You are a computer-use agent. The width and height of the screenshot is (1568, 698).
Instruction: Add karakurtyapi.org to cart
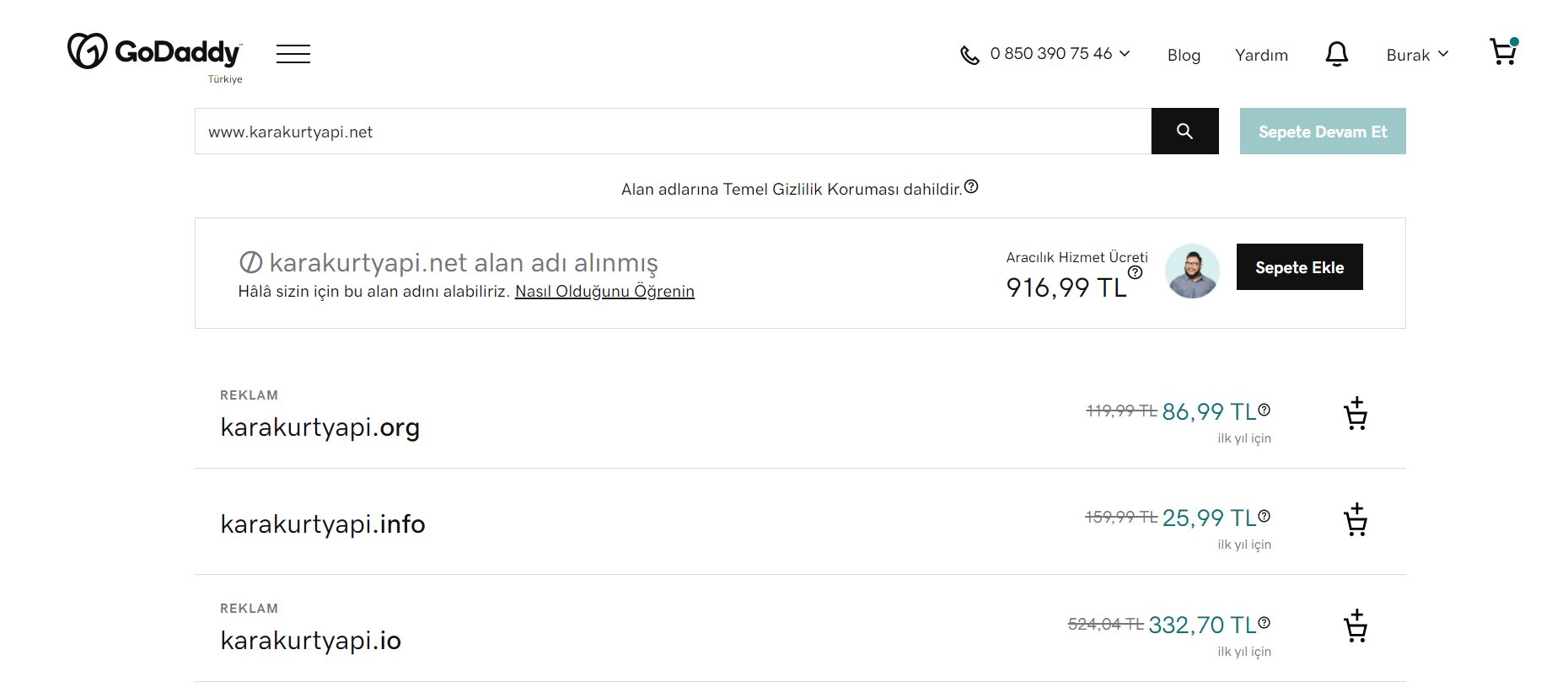click(x=1355, y=414)
